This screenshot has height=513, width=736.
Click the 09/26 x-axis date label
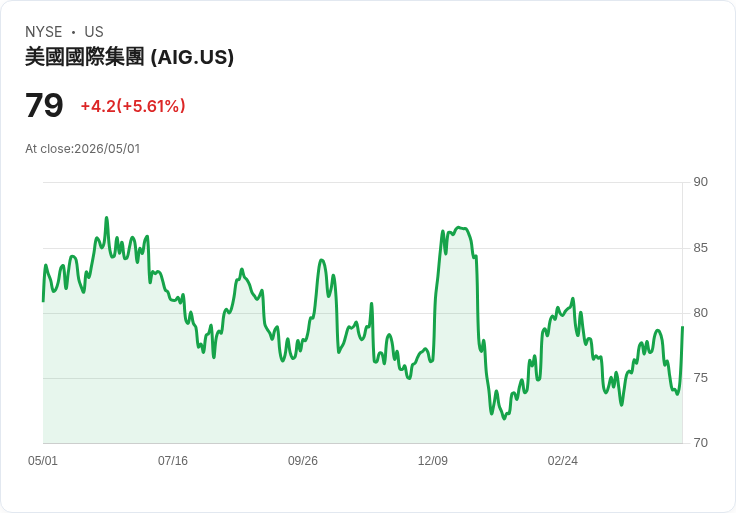pyautogui.click(x=303, y=461)
